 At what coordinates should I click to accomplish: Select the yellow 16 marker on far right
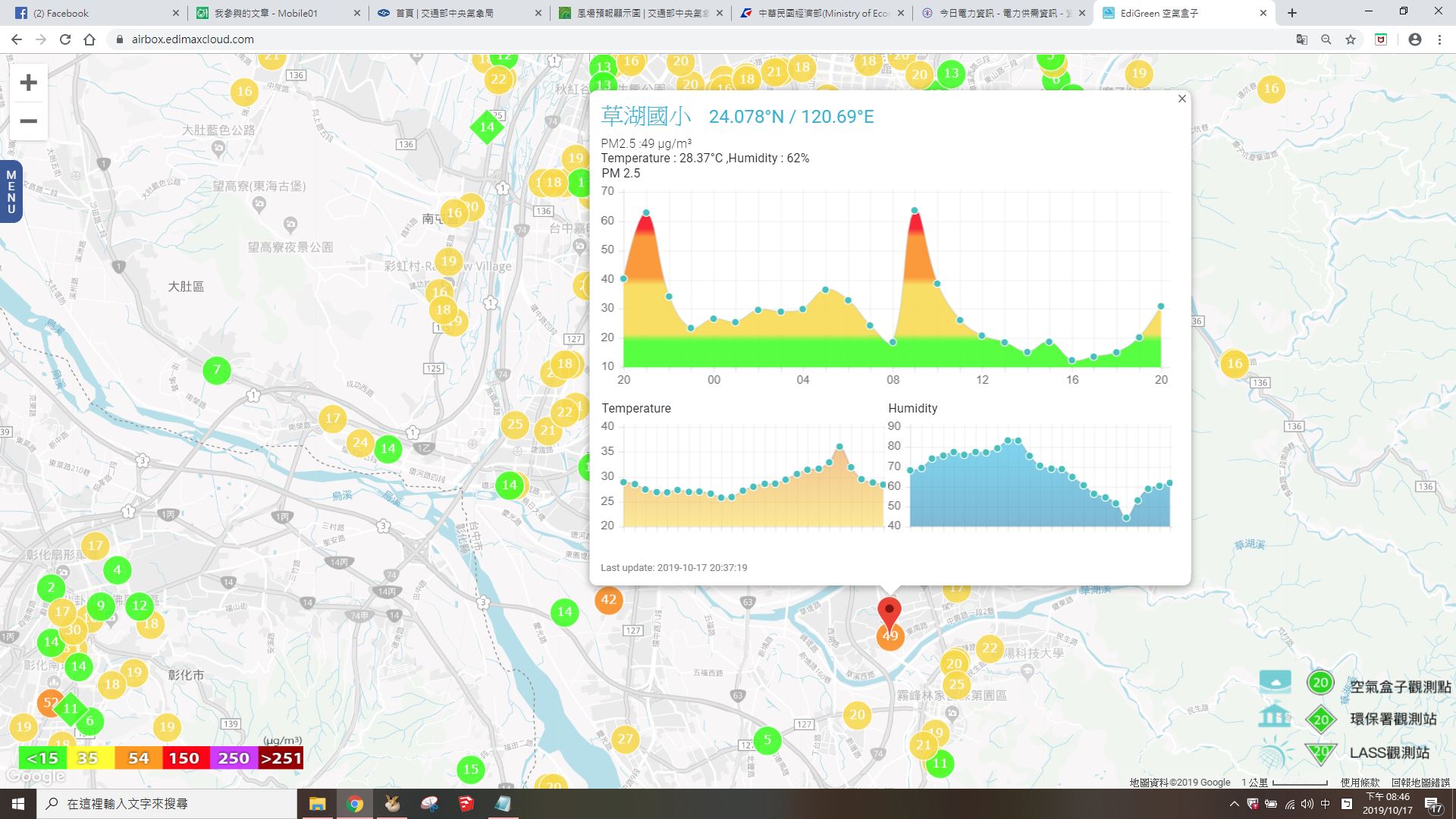coord(1235,363)
